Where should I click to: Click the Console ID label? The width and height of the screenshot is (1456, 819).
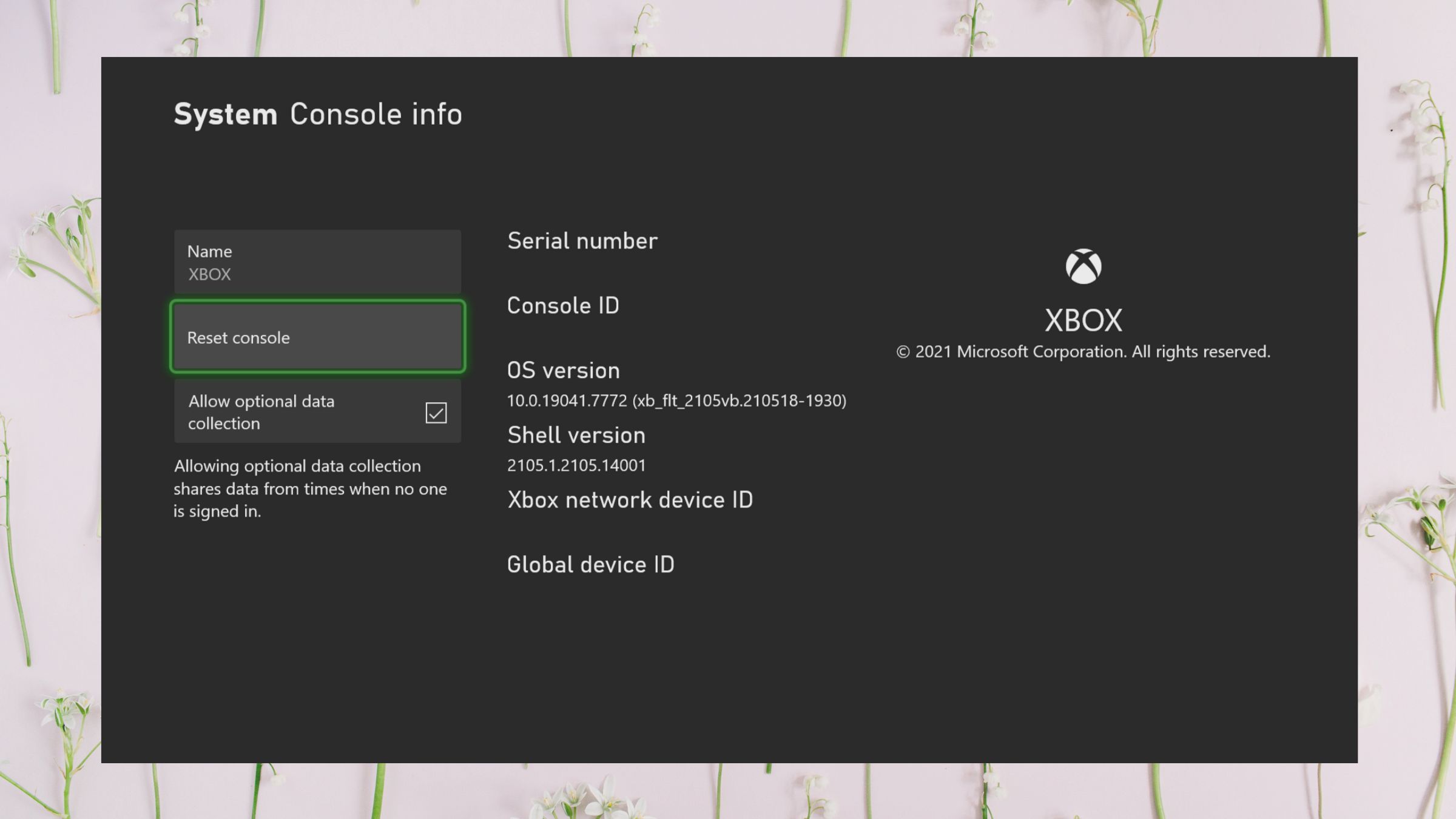click(x=563, y=305)
